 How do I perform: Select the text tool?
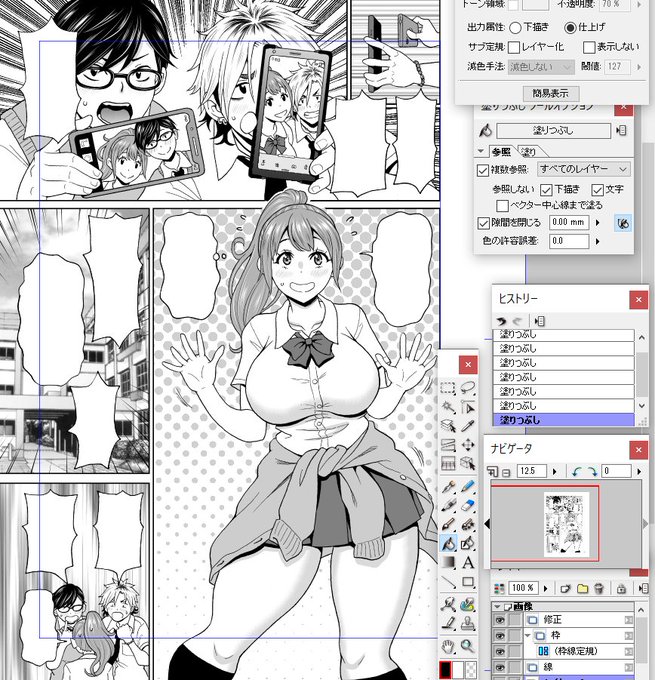click(467, 562)
